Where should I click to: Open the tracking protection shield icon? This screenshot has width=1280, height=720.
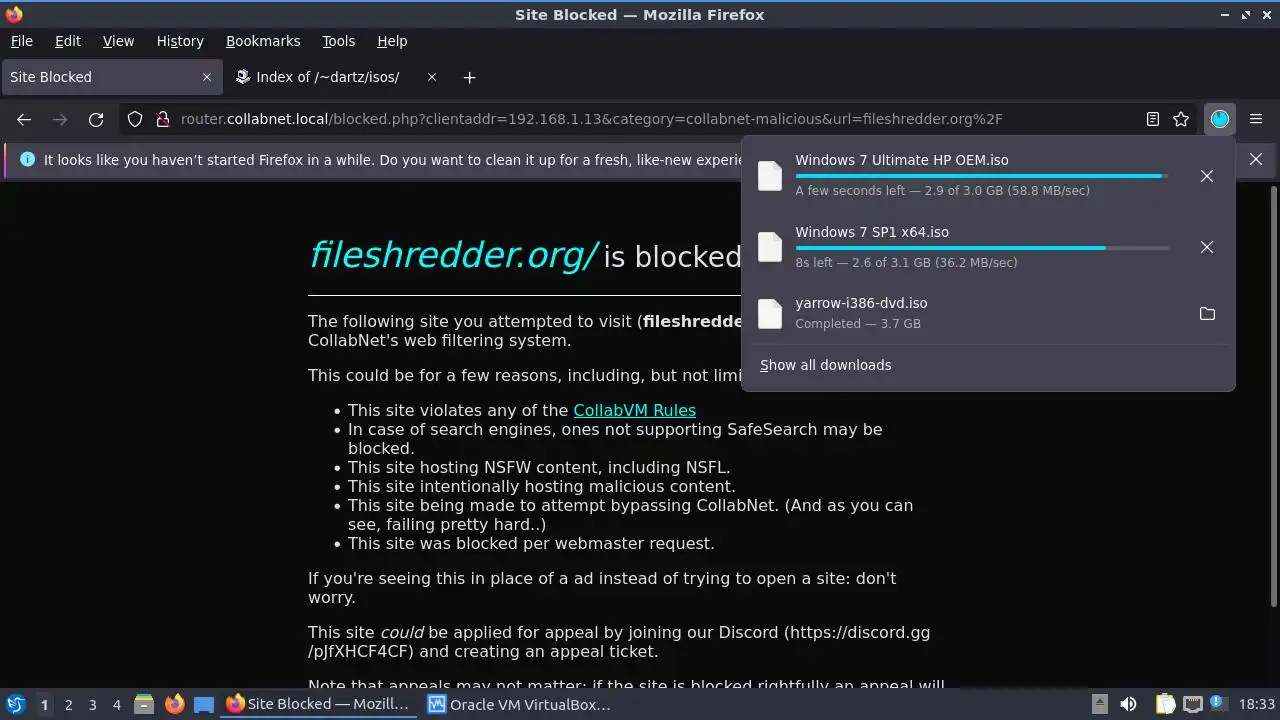pos(135,119)
